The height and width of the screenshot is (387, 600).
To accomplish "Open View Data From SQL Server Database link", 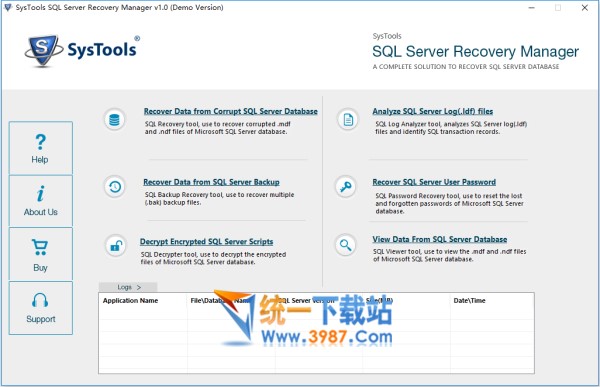I will (x=440, y=239).
